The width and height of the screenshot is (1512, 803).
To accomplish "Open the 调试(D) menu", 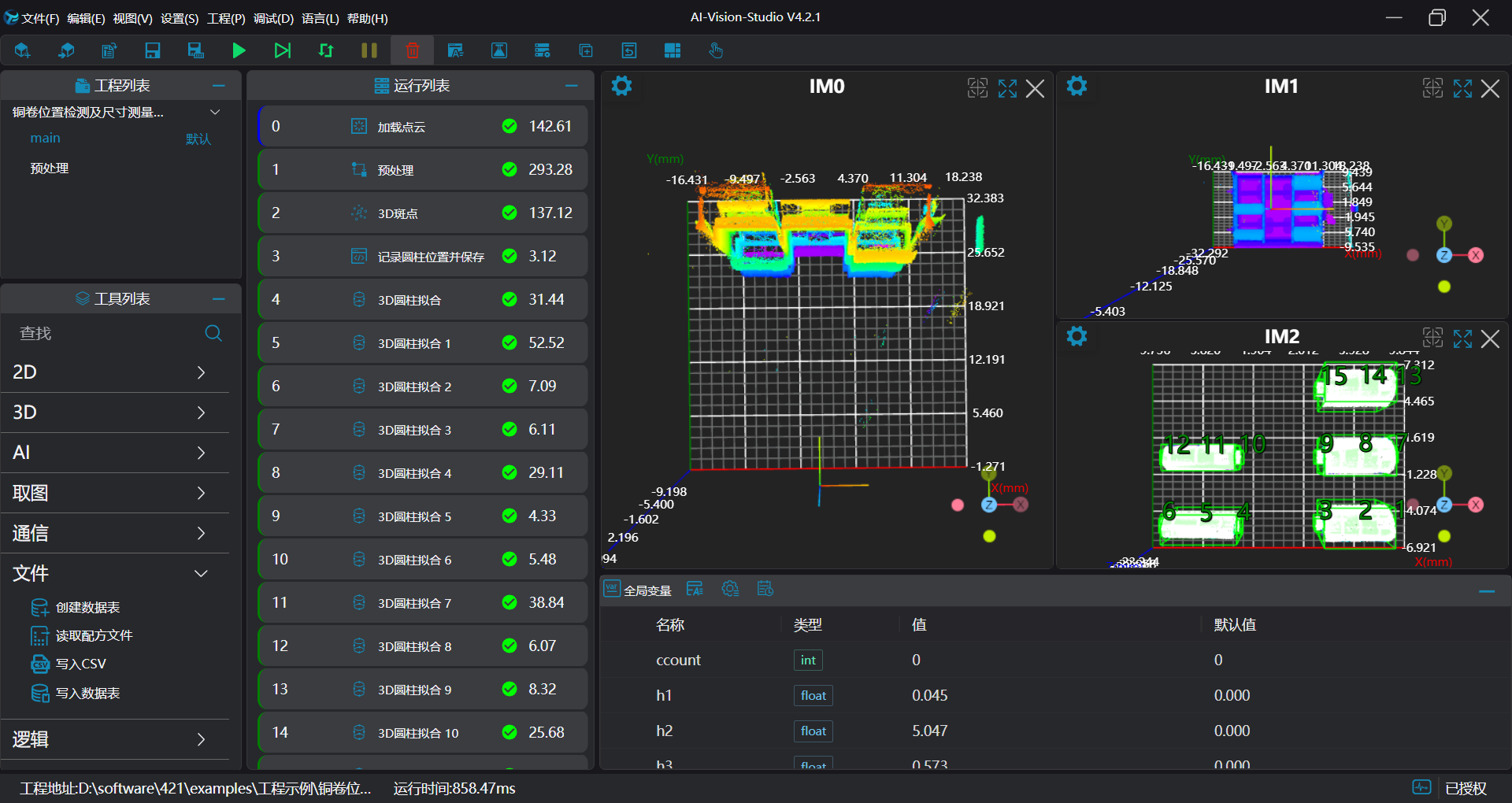I will pos(273,18).
